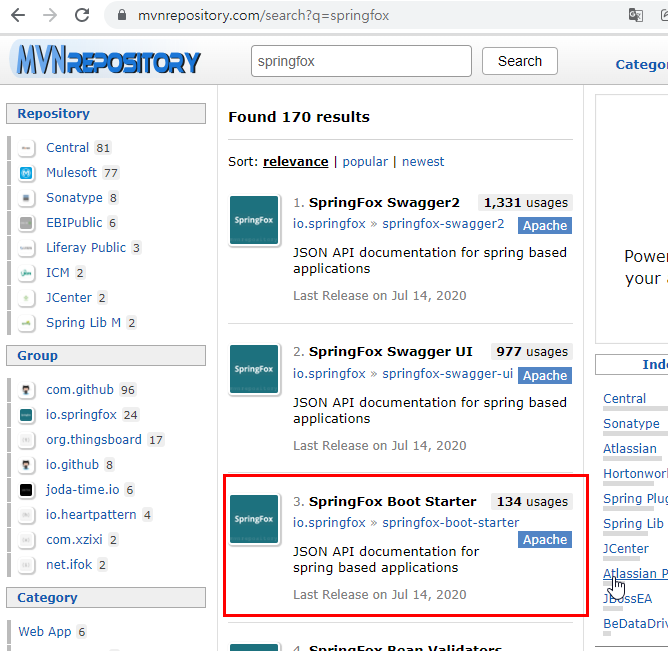Filter by Web App category link
Viewport: 668px width, 651px height.
click(x=45, y=632)
